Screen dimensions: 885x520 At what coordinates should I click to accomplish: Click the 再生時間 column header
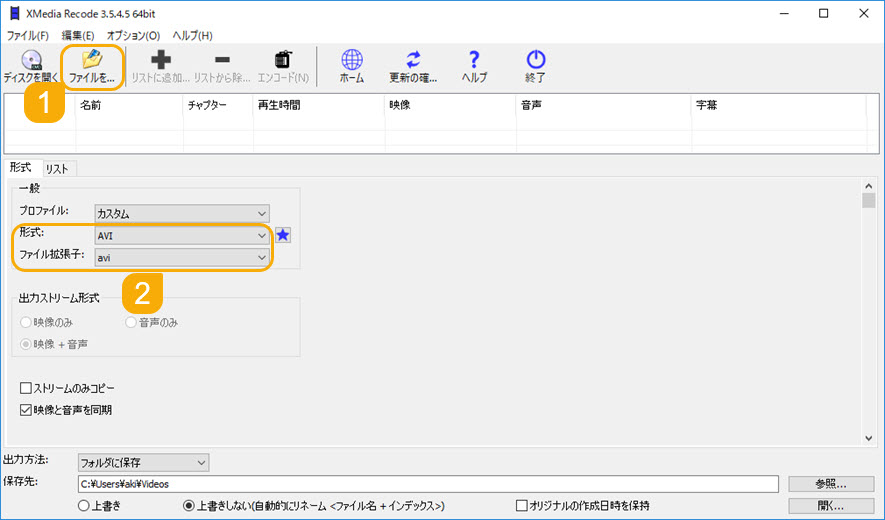tap(319, 105)
